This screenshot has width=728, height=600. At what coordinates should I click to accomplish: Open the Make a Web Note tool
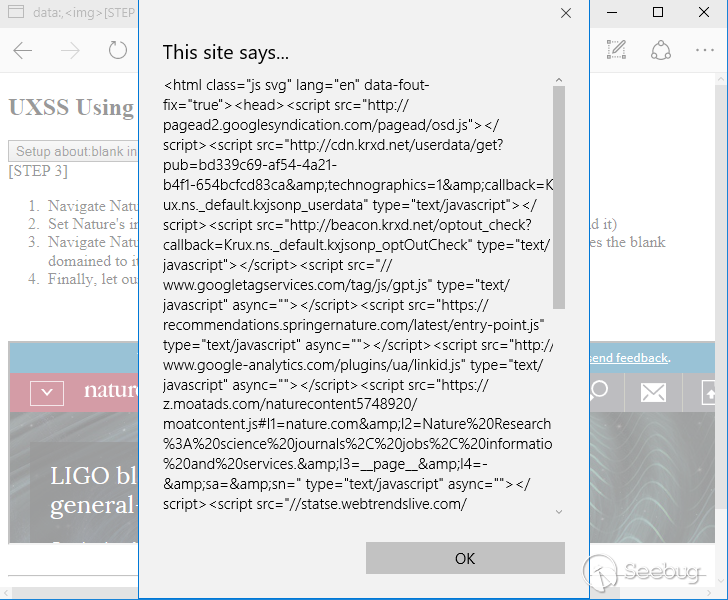pyautogui.click(x=616, y=50)
